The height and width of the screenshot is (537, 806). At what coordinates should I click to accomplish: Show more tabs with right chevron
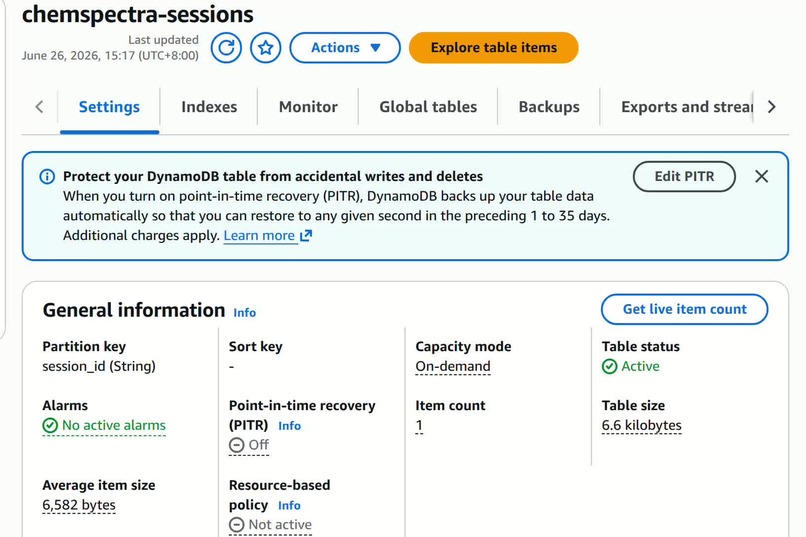(771, 107)
